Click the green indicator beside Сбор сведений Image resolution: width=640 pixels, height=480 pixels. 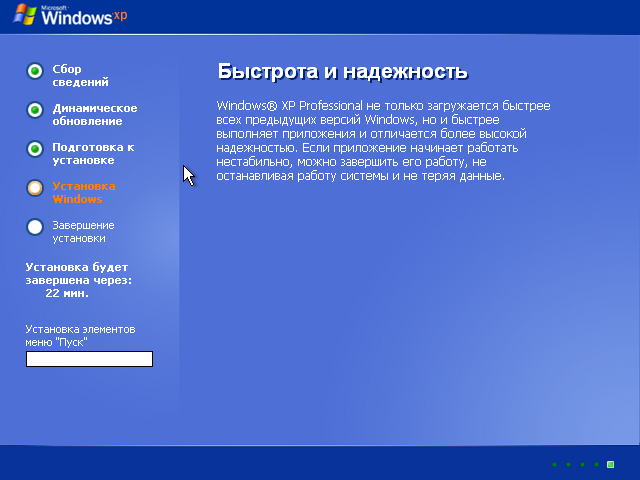coord(35,71)
